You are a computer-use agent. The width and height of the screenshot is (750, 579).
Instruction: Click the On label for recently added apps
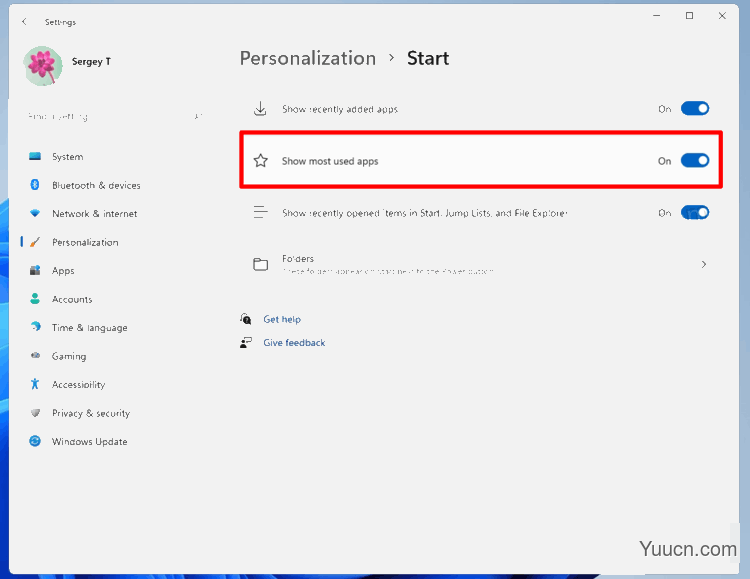[x=664, y=109]
